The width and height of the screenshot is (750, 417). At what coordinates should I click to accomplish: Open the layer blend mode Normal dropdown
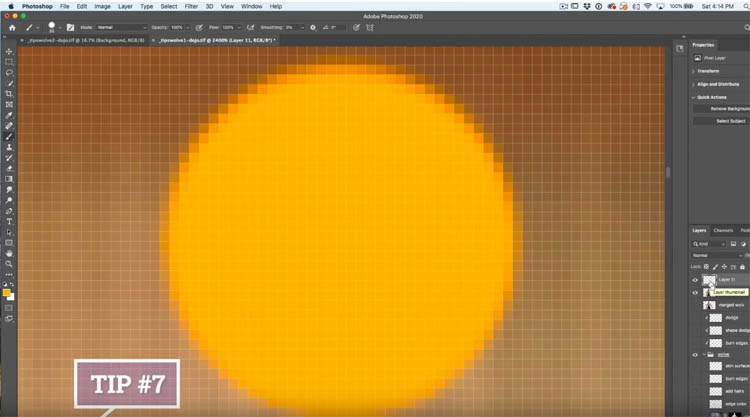pyautogui.click(x=717, y=255)
